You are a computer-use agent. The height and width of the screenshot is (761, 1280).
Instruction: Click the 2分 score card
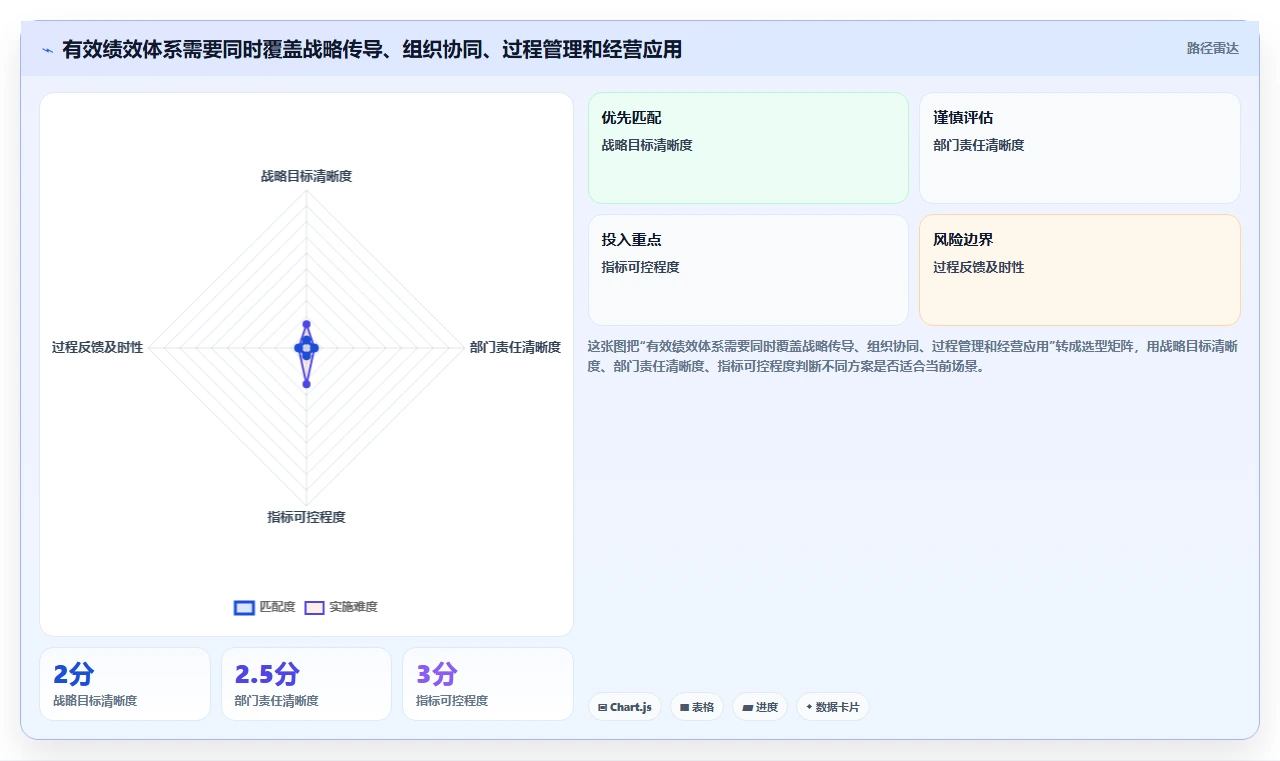(125, 684)
